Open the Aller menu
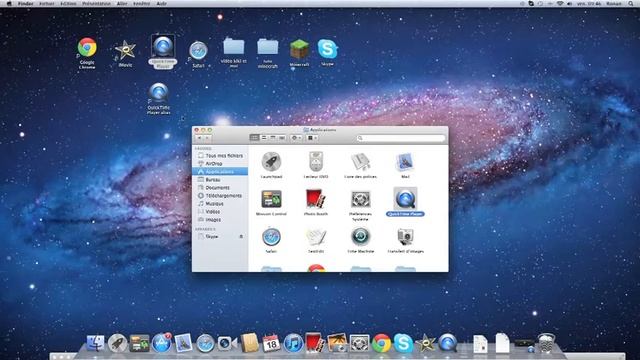 (122, 4)
